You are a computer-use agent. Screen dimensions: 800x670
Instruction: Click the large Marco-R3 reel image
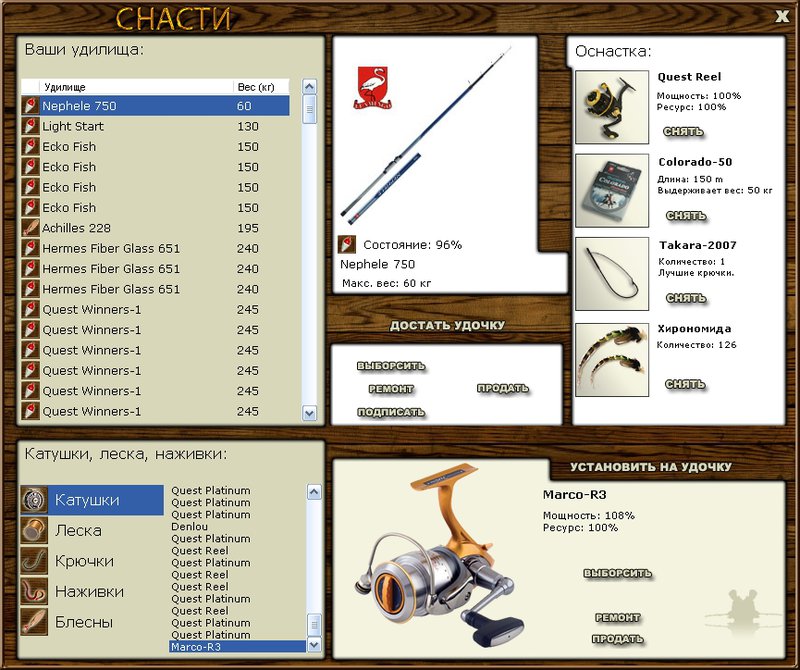tap(440, 554)
